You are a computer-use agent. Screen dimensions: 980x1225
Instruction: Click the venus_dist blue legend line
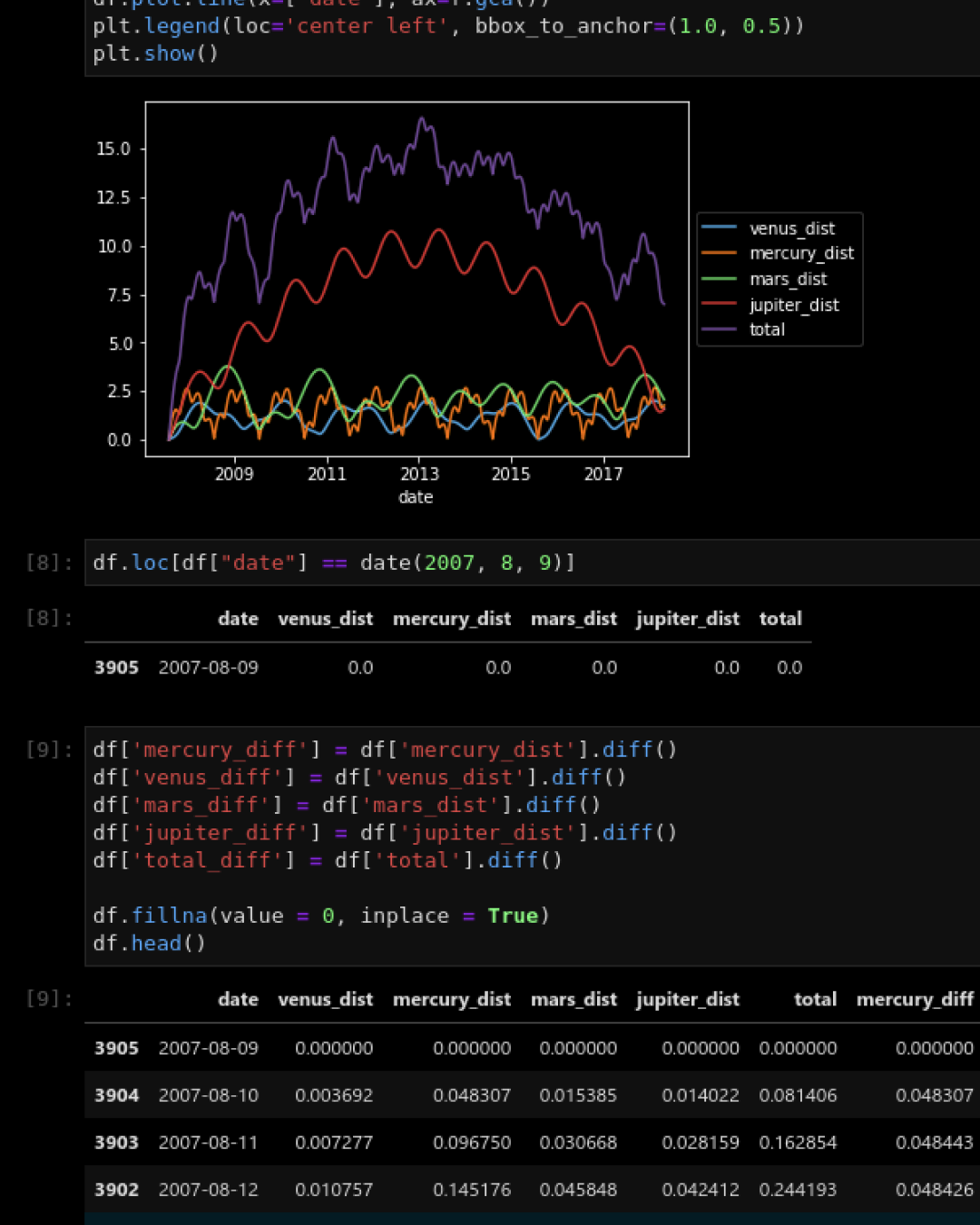[719, 228]
